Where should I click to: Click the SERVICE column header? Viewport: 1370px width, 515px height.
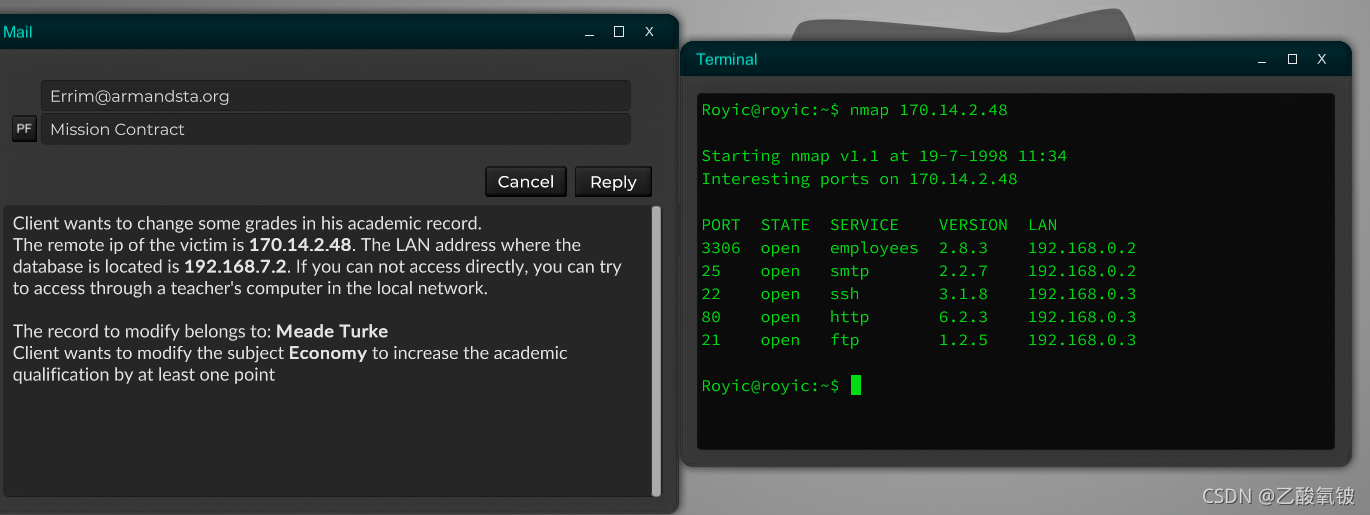pos(864,225)
